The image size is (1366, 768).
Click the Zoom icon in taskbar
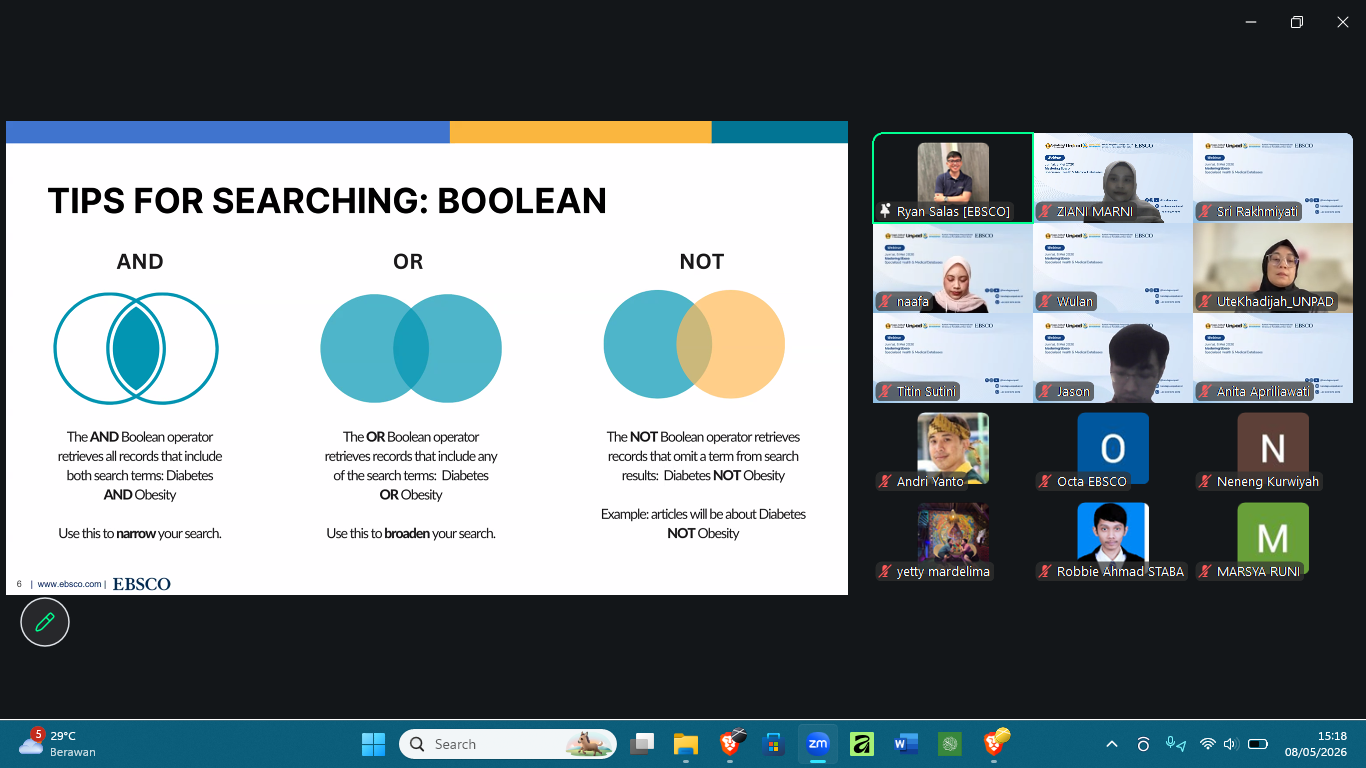point(818,744)
